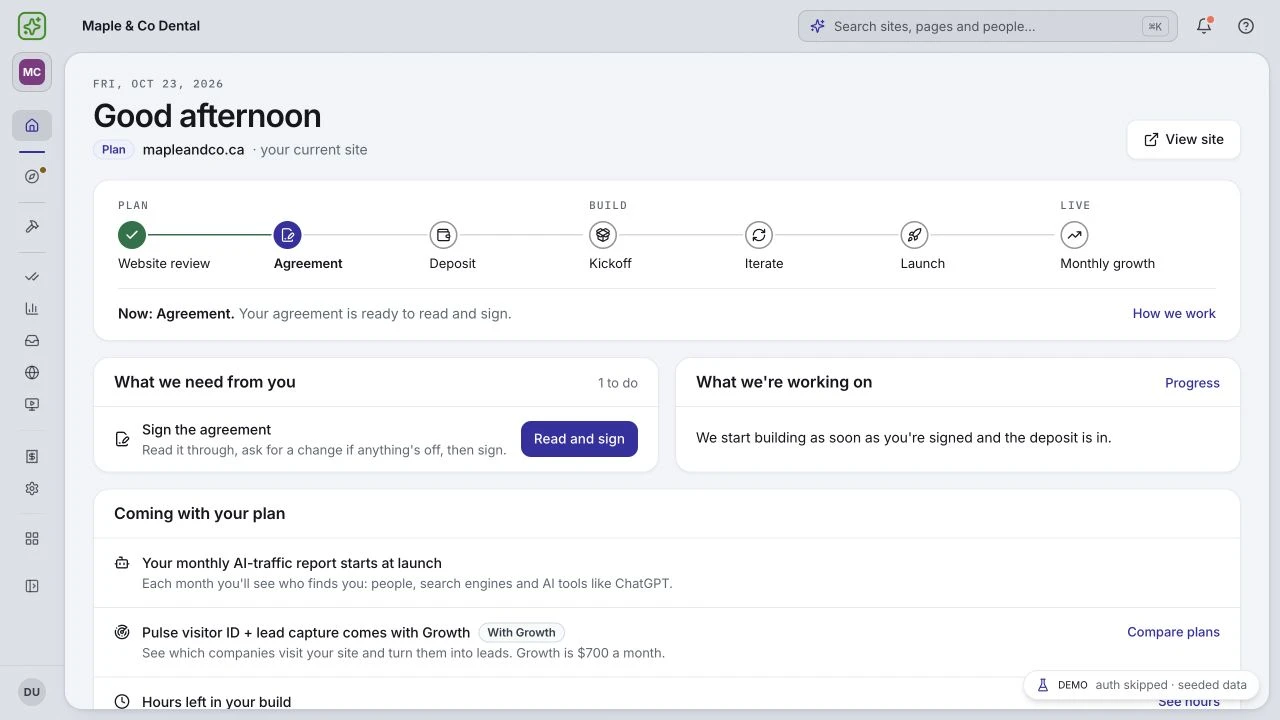Open the help question mark icon

[1246, 26]
